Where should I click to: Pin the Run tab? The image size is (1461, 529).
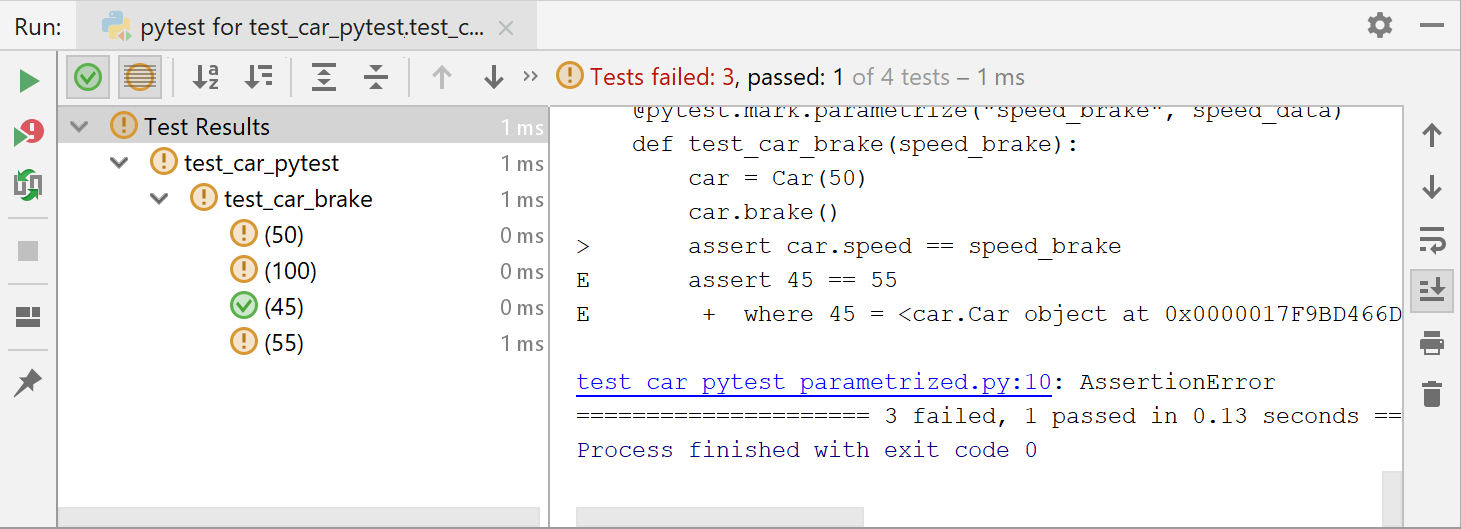(28, 383)
